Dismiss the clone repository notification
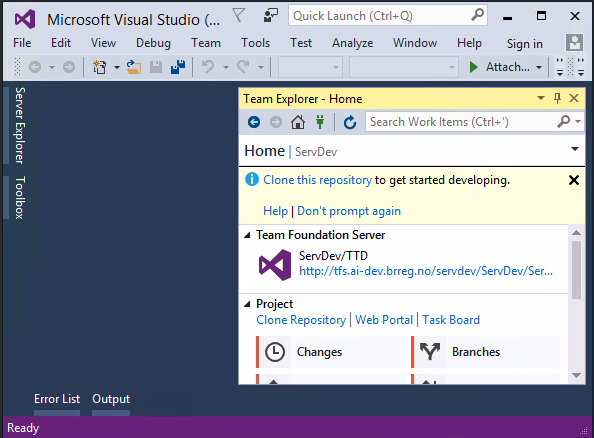 click(574, 180)
